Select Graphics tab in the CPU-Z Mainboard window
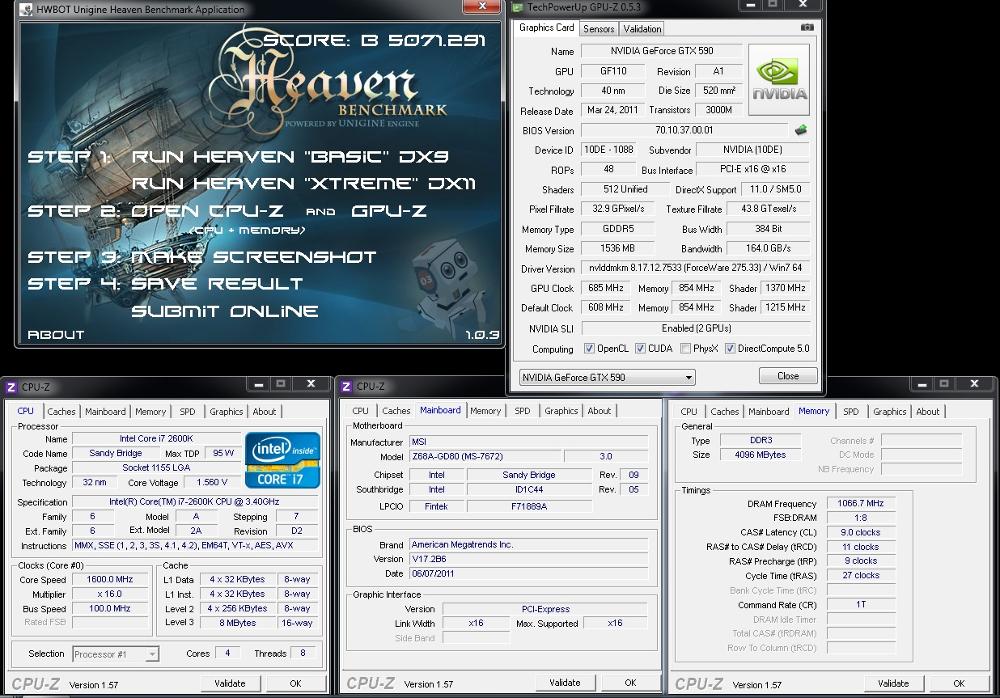This screenshot has width=1000, height=698. point(561,411)
